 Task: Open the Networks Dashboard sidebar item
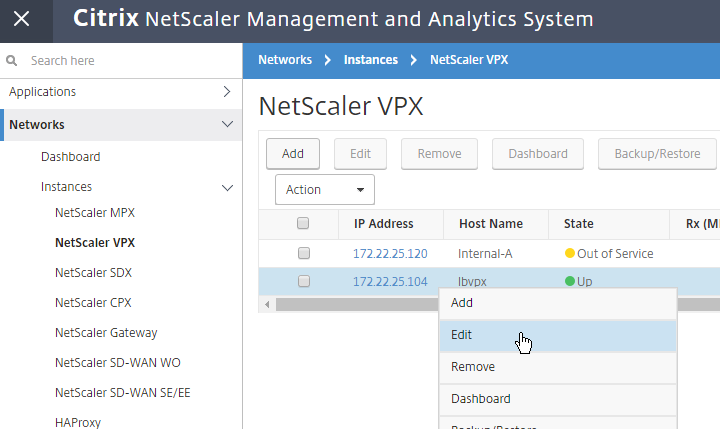click(70, 157)
